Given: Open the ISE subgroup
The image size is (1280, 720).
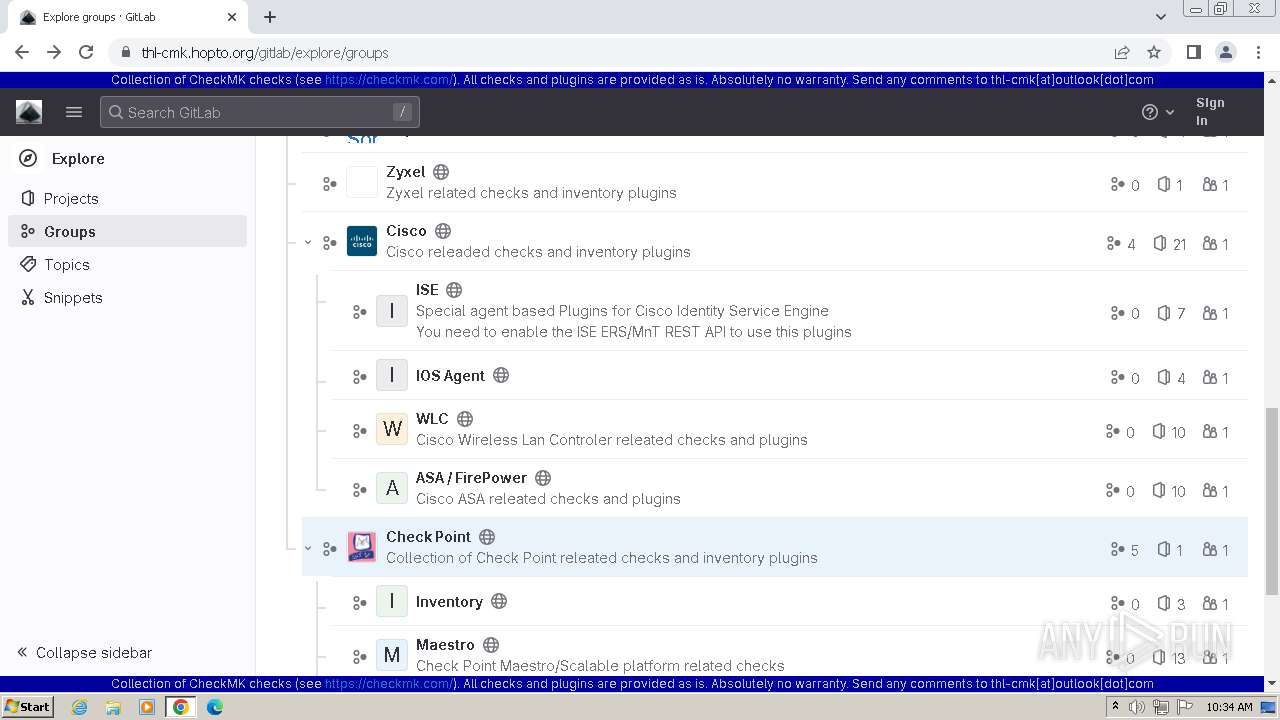Looking at the screenshot, I should tap(427, 290).
